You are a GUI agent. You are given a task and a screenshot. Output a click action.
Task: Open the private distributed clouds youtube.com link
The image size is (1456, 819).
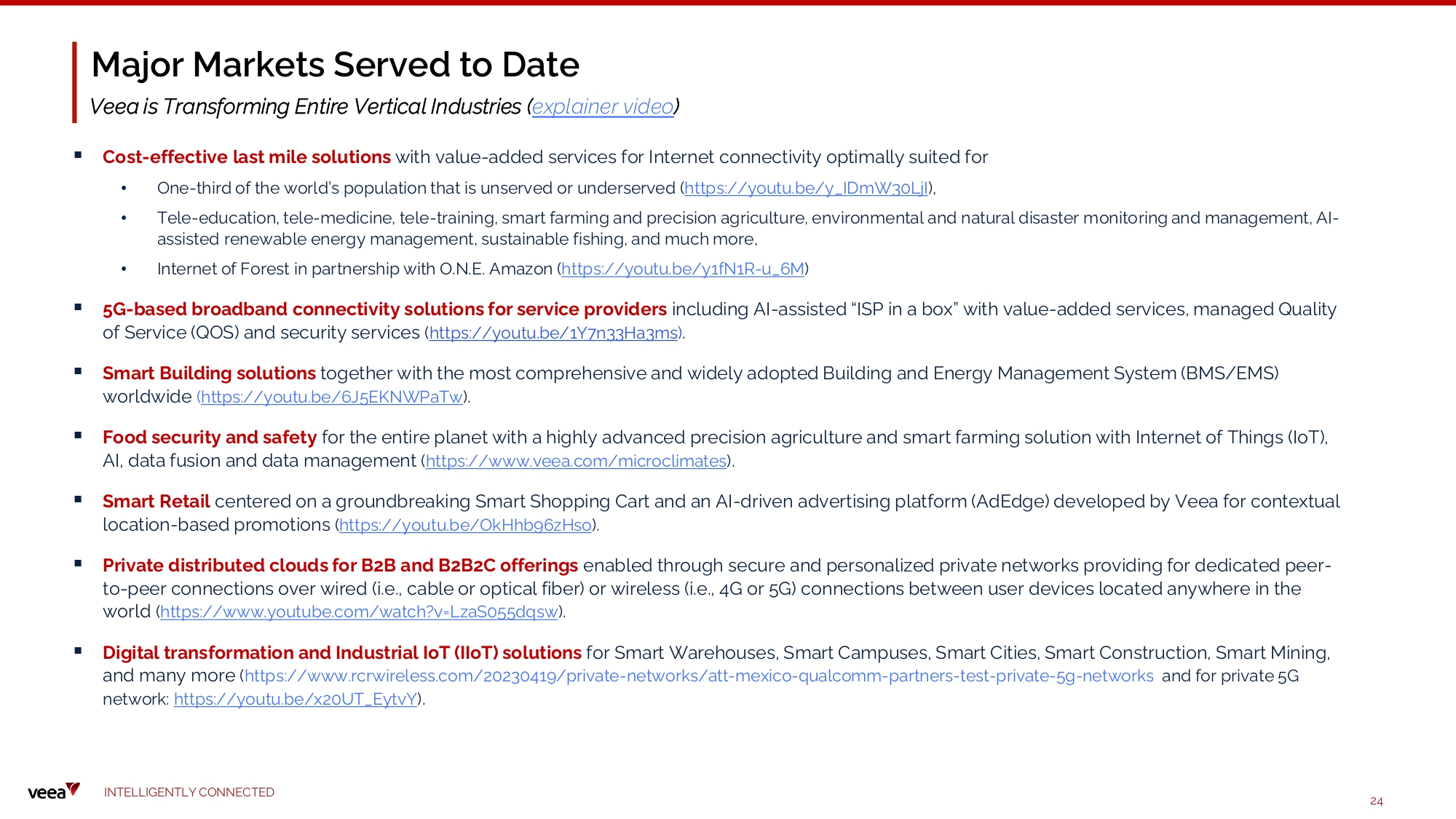[x=359, y=612]
